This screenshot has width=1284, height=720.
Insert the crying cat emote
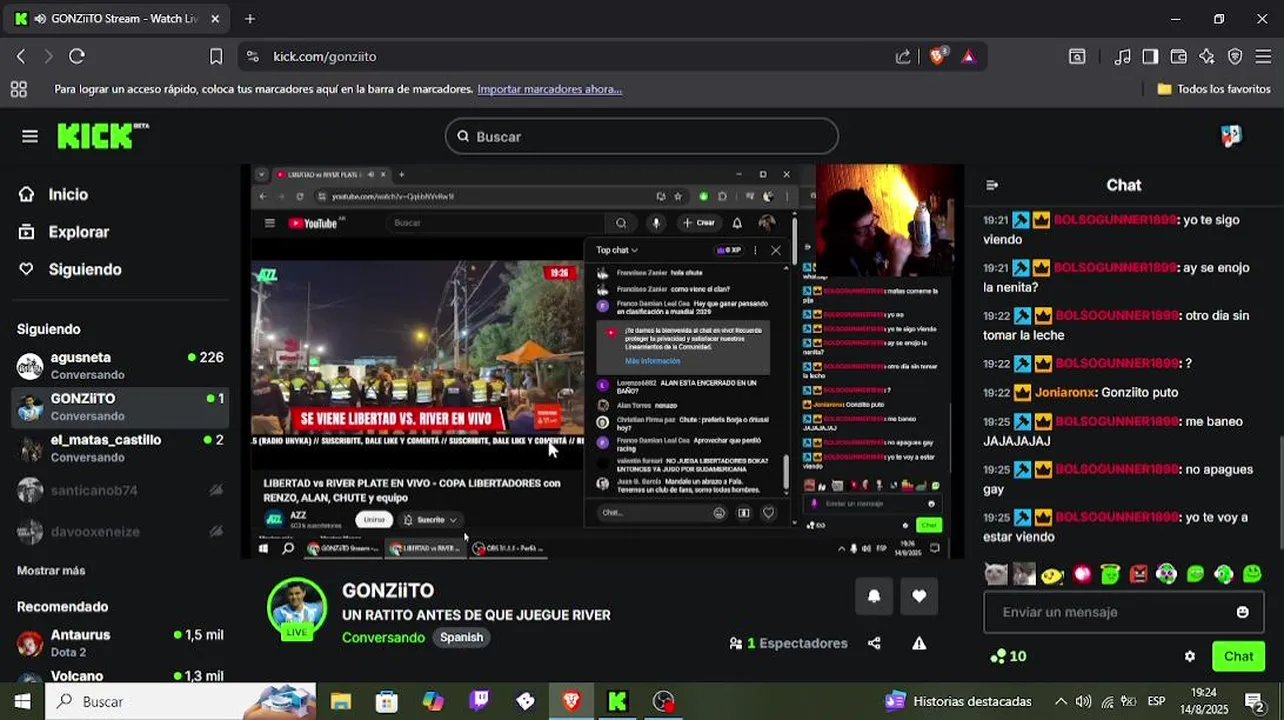click(996, 574)
